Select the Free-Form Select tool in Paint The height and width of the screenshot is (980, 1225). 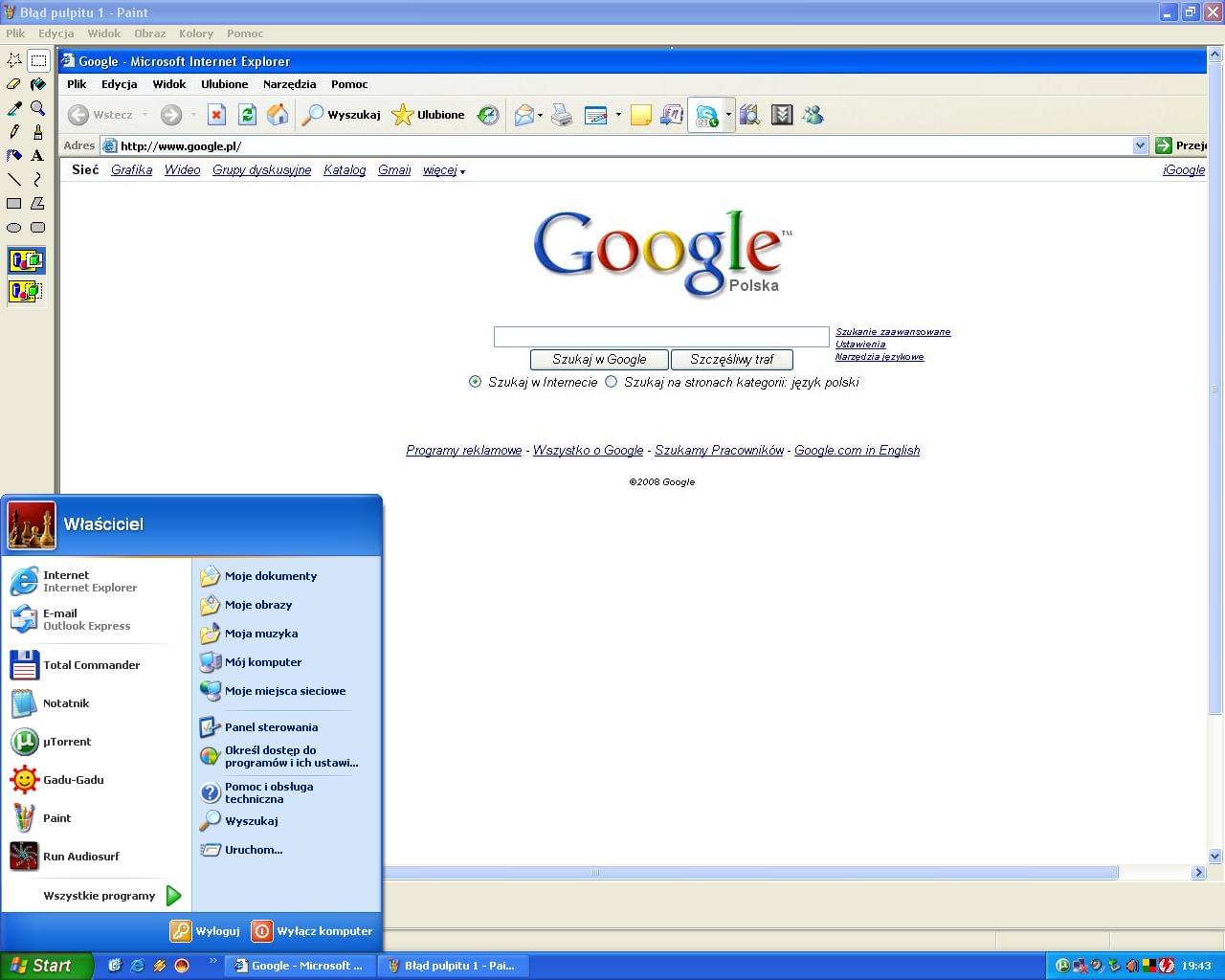pos(14,60)
